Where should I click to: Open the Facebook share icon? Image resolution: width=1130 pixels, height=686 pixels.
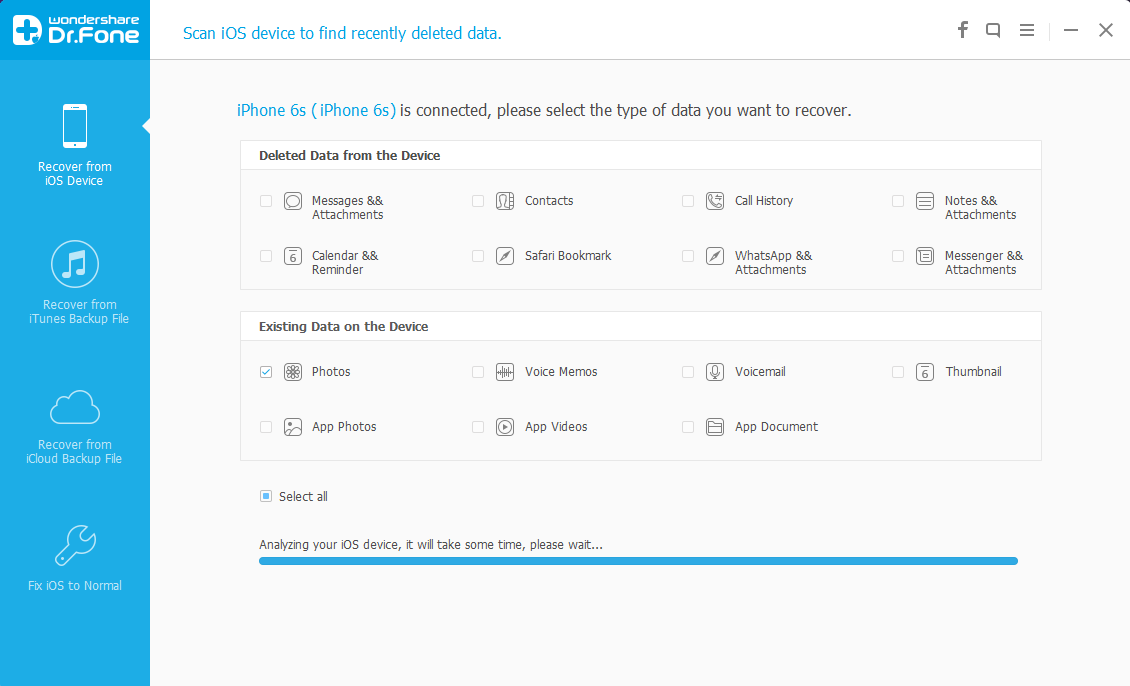coord(962,30)
